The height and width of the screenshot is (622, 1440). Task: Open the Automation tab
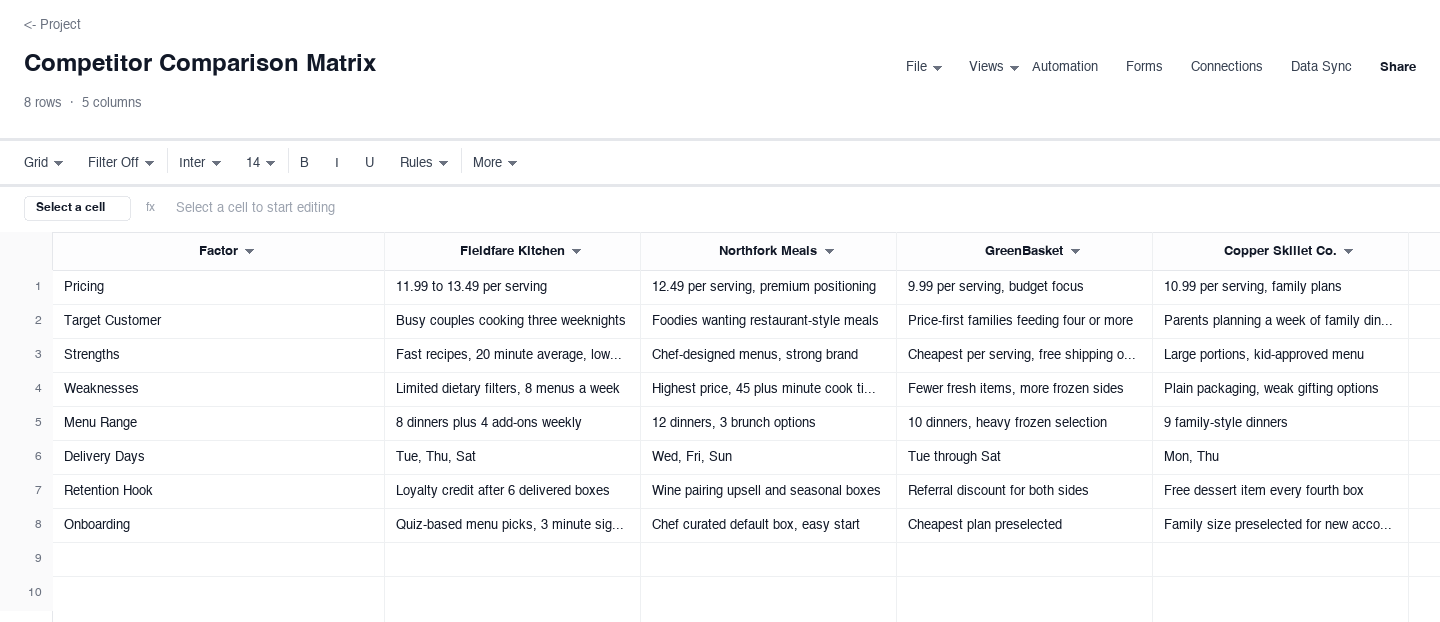coord(1065,67)
